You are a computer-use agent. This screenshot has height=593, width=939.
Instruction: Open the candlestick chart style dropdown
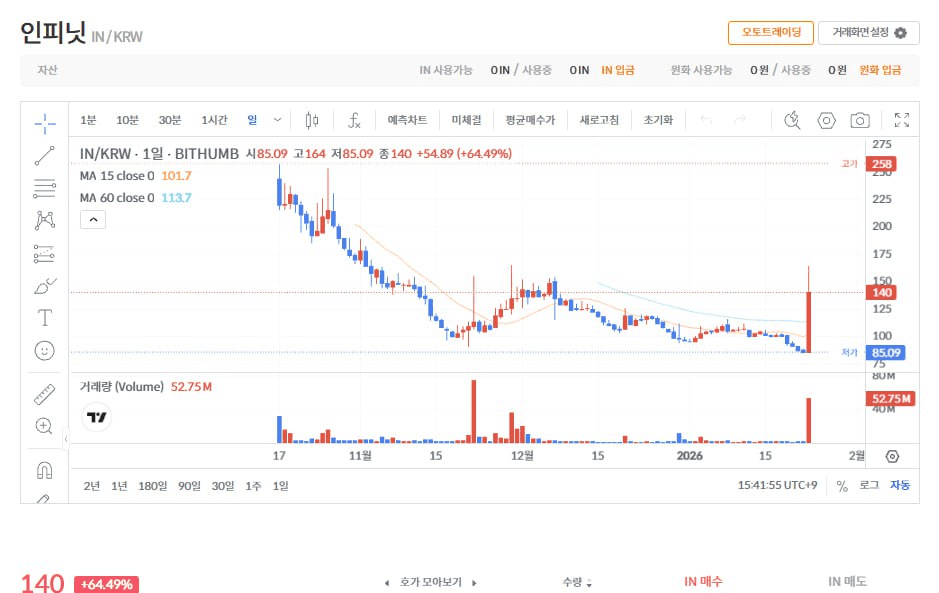(x=311, y=119)
